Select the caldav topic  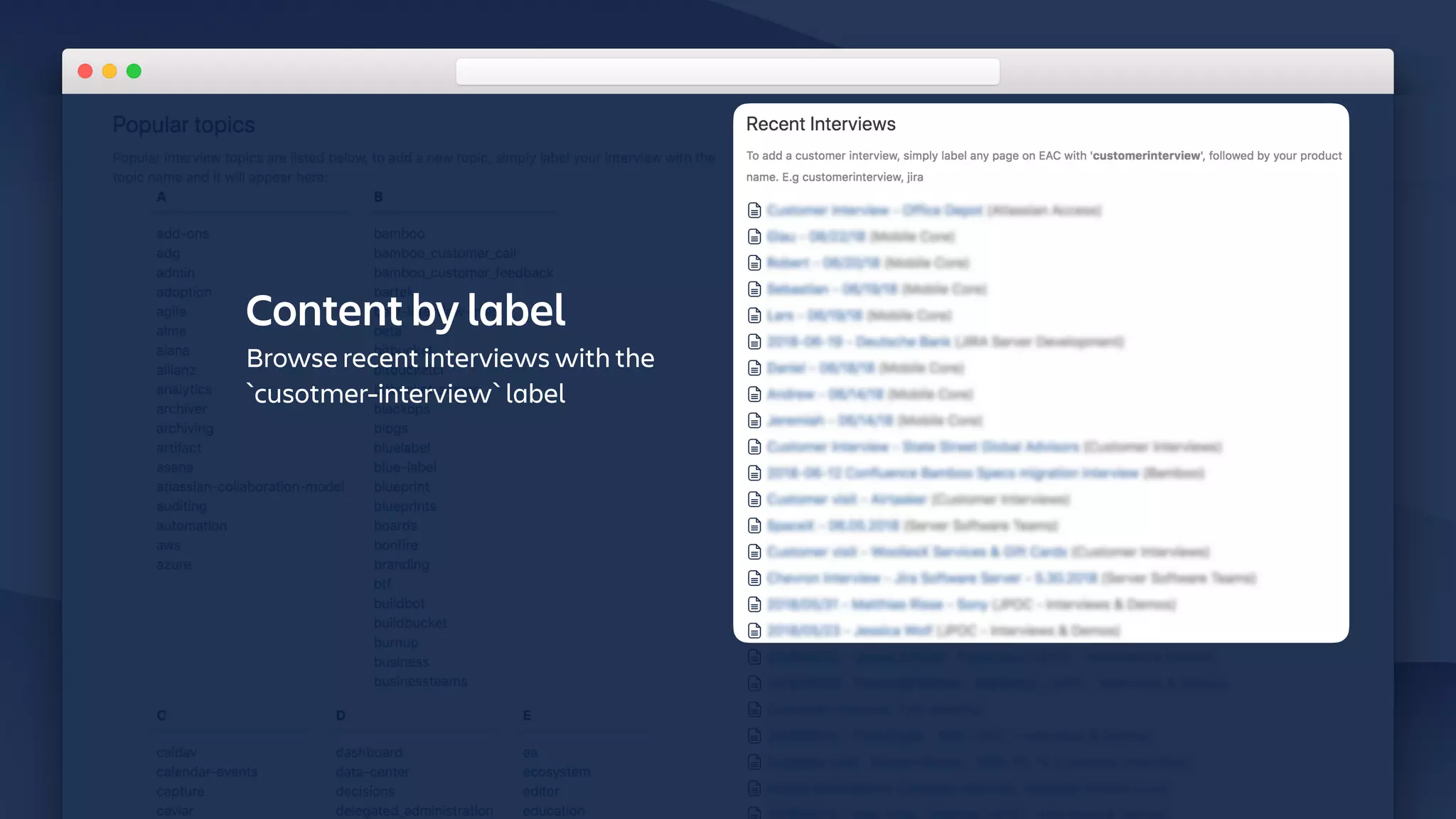tap(176, 753)
